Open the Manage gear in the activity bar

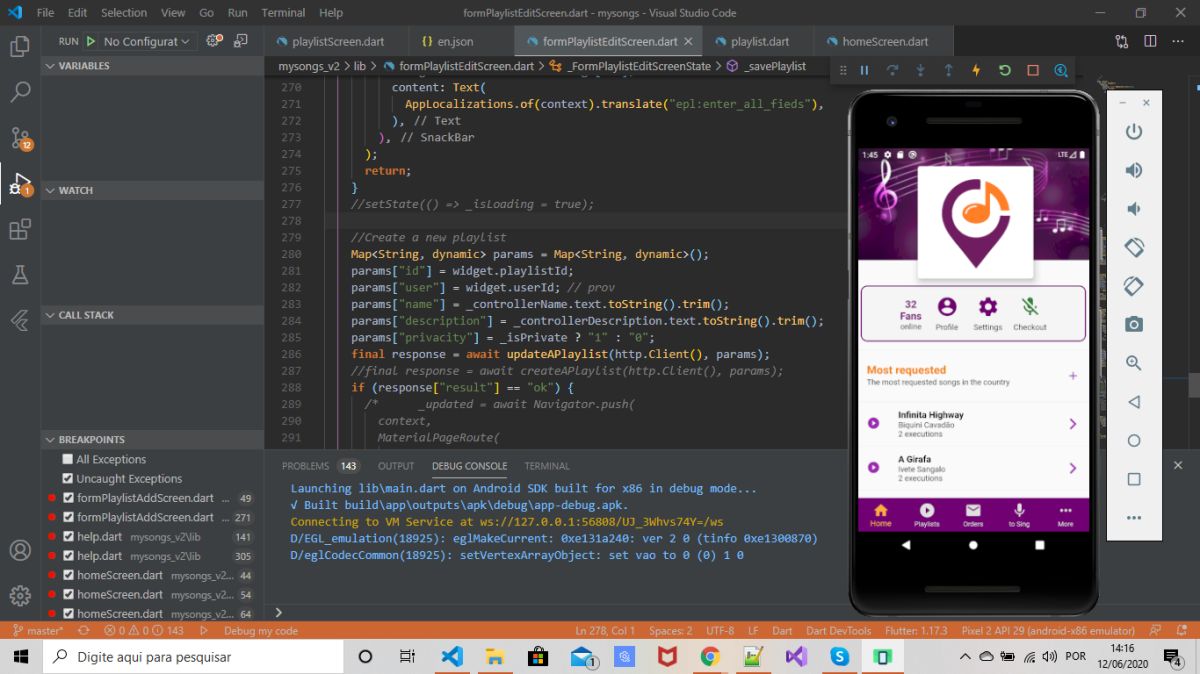click(x=20, y=596)
